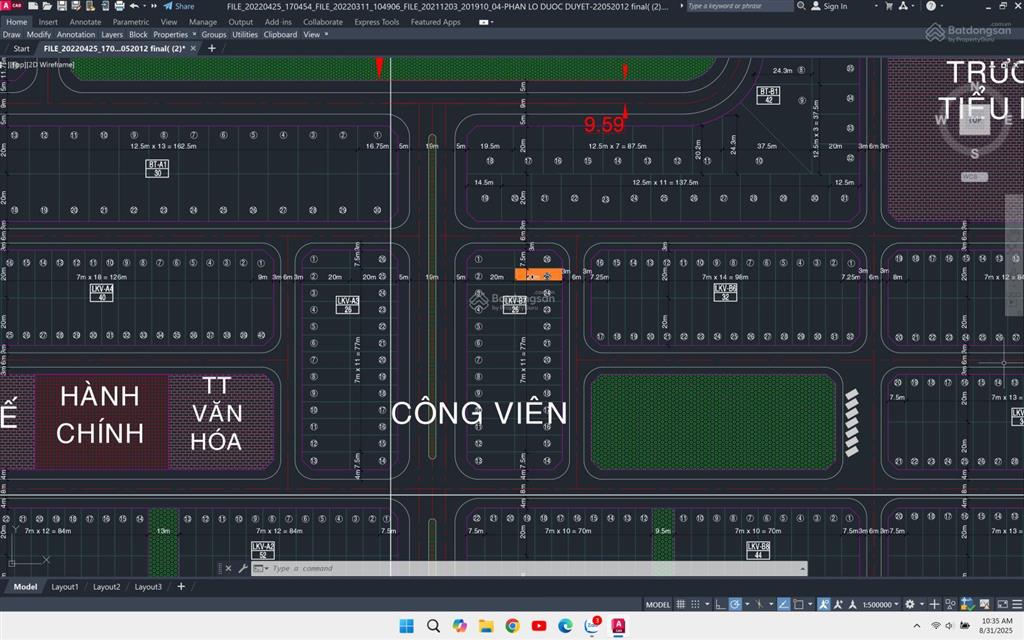Viewport: 1024px width, 640px height.
Task: Close the command line with X
Action: 228,568
